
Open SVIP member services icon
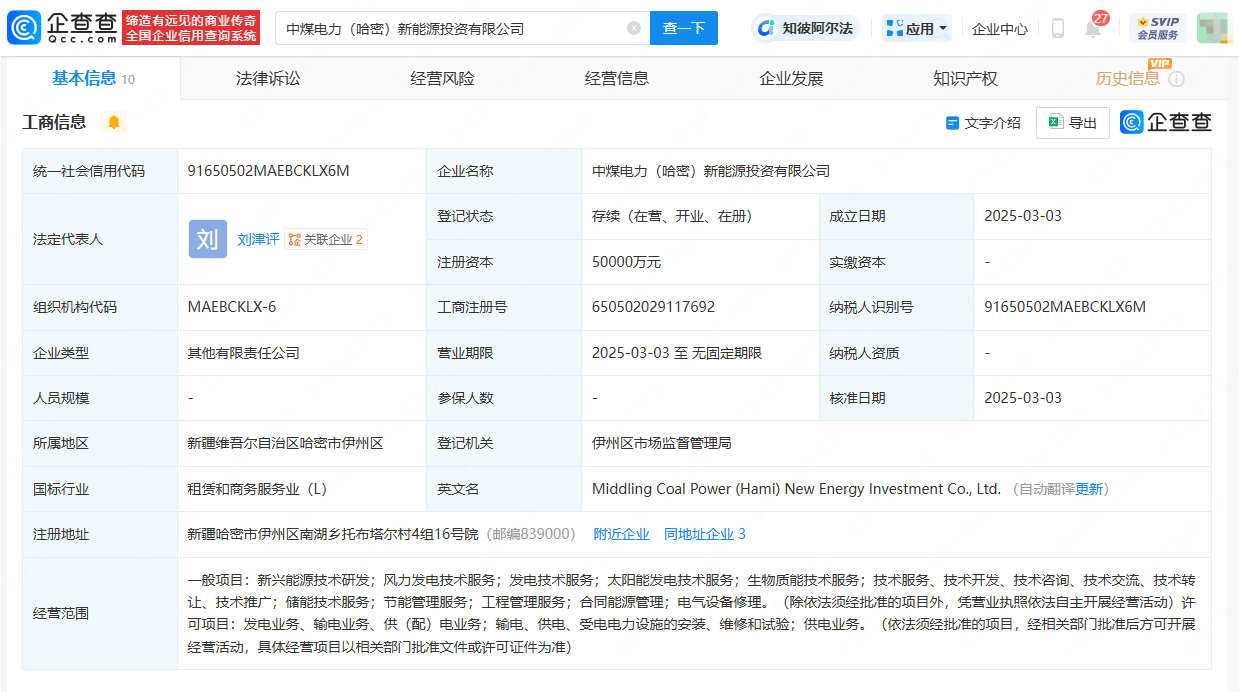pos(1158,28)
